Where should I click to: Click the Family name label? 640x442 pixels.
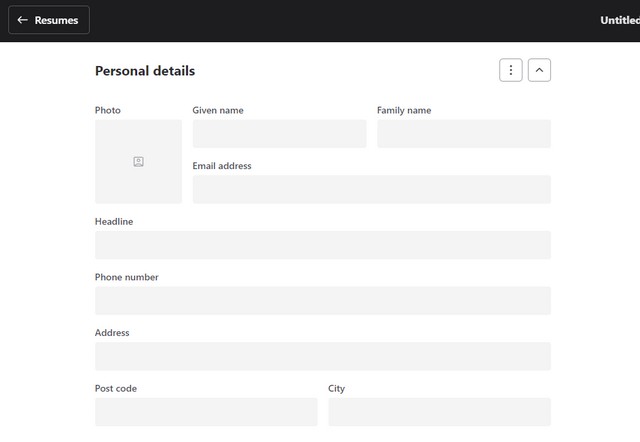click(x=404, y=110)
